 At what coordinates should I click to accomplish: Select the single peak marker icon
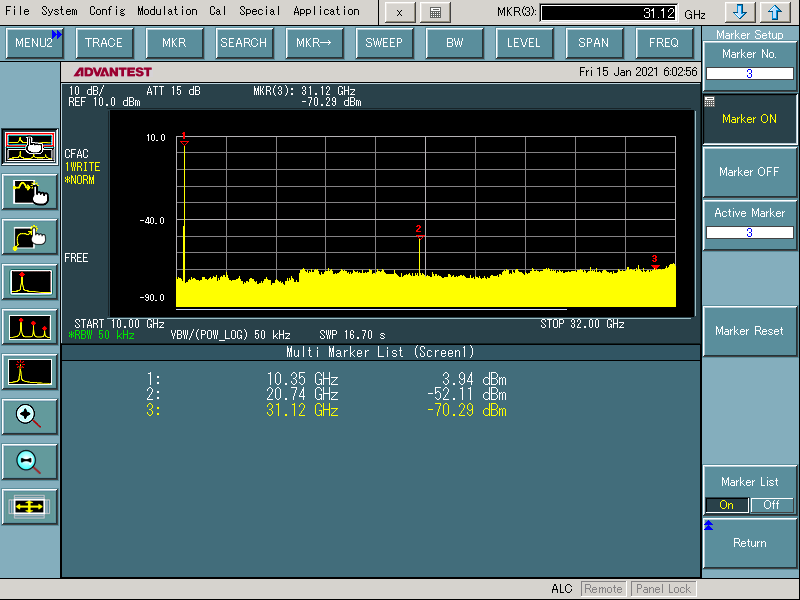30,282
